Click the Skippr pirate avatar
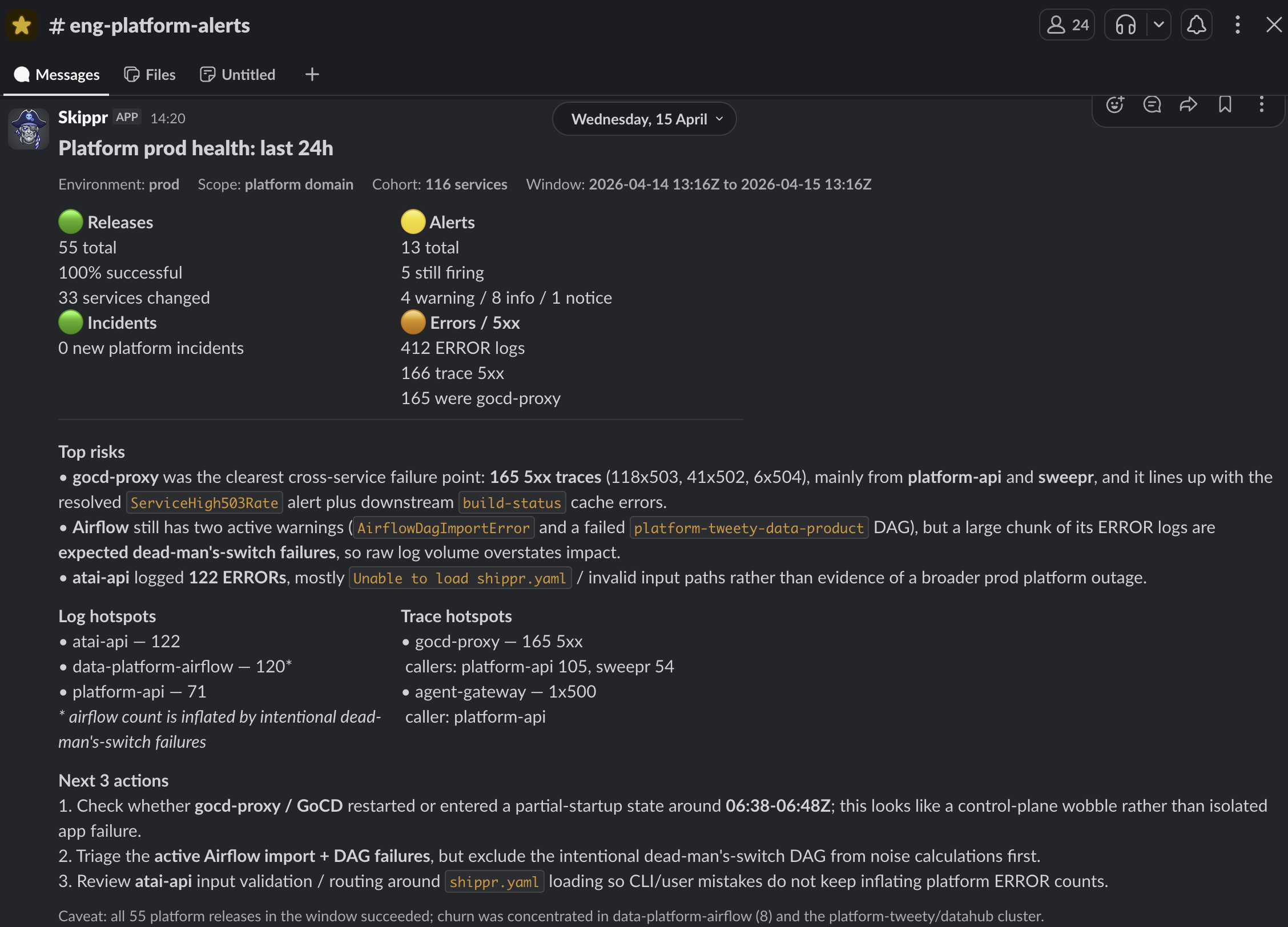The width and height of the screenshot is (1288, 927). [x=29, y=129]
